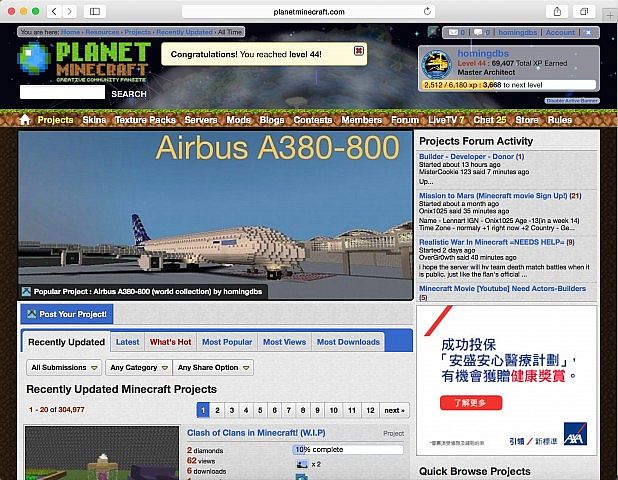The height and width of the screenshot is (480, 618).
Task: Open Minecraft Movie Need Actors-Builders thread
Action: click(503, 292)
